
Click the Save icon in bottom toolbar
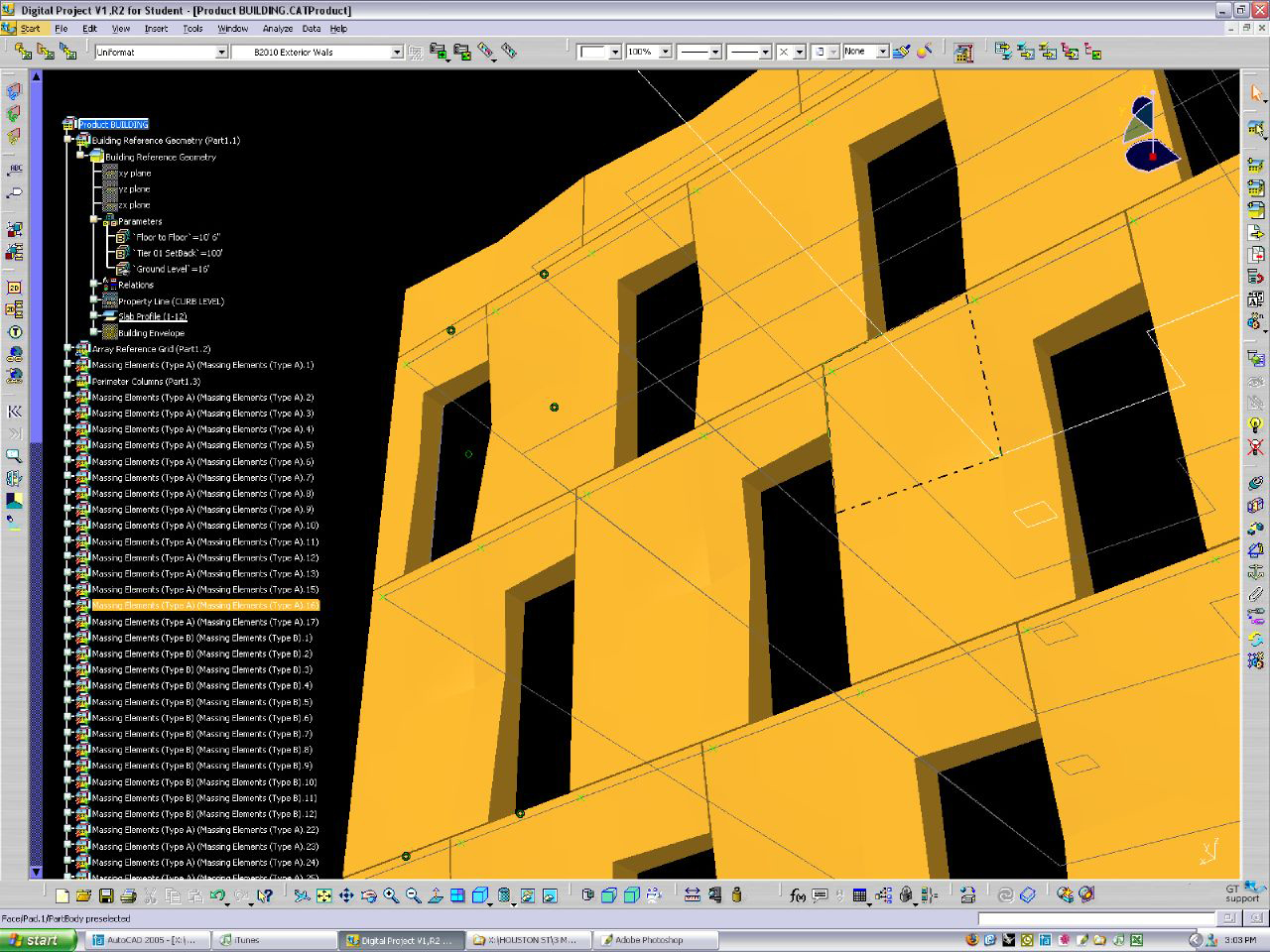tap(106, 895)
